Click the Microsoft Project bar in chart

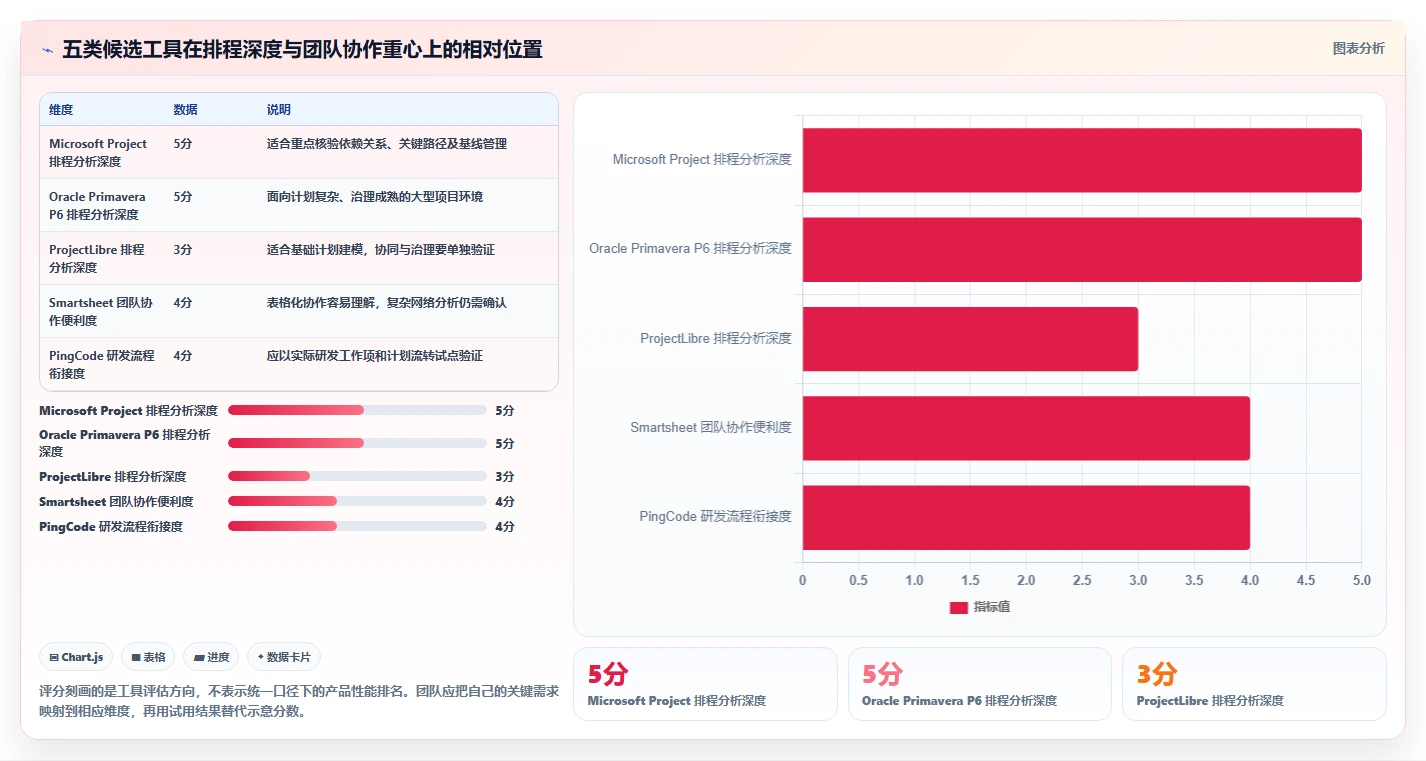(x=1082, y=160)
